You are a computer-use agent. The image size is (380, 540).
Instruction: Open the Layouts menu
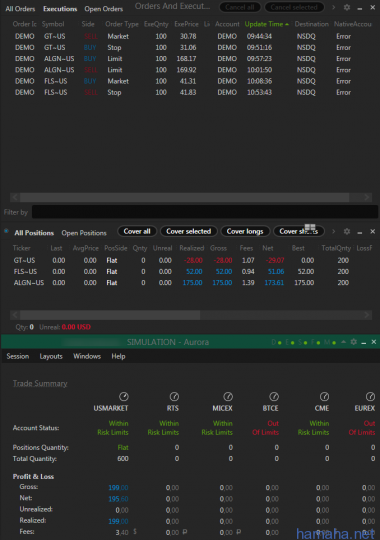tap(51, 356)
